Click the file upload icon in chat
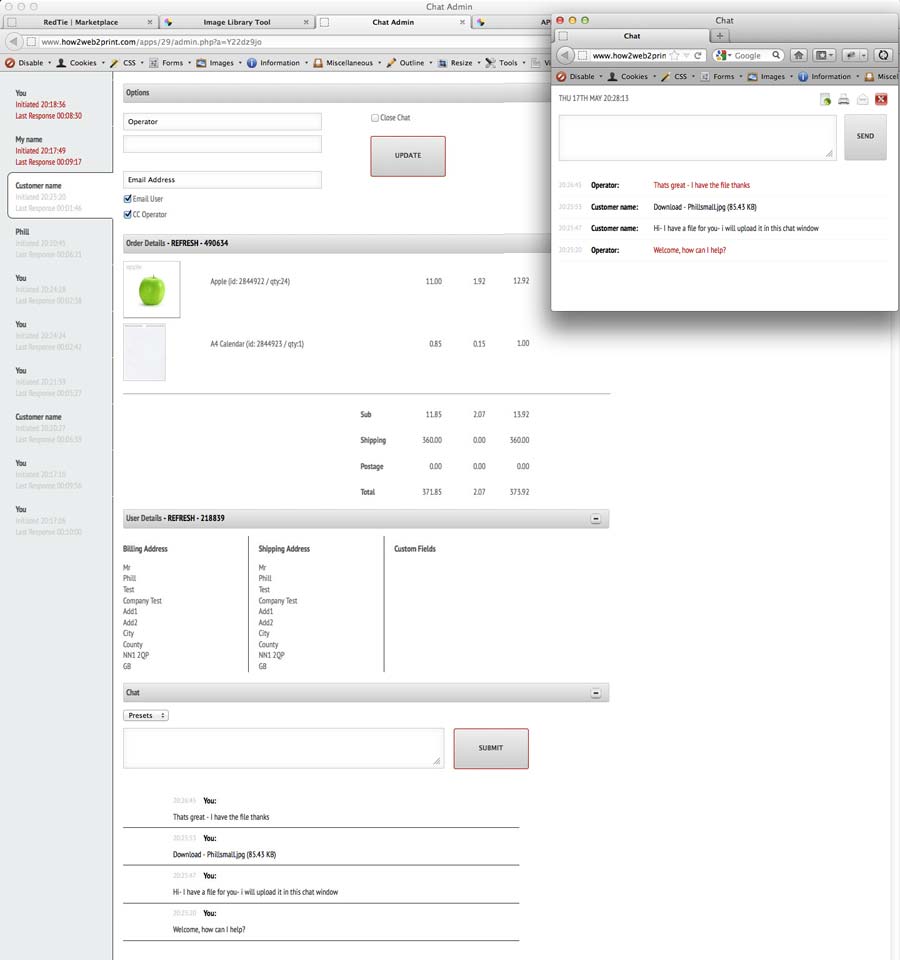This screenshot has height=960, width=900. [825, 99]
